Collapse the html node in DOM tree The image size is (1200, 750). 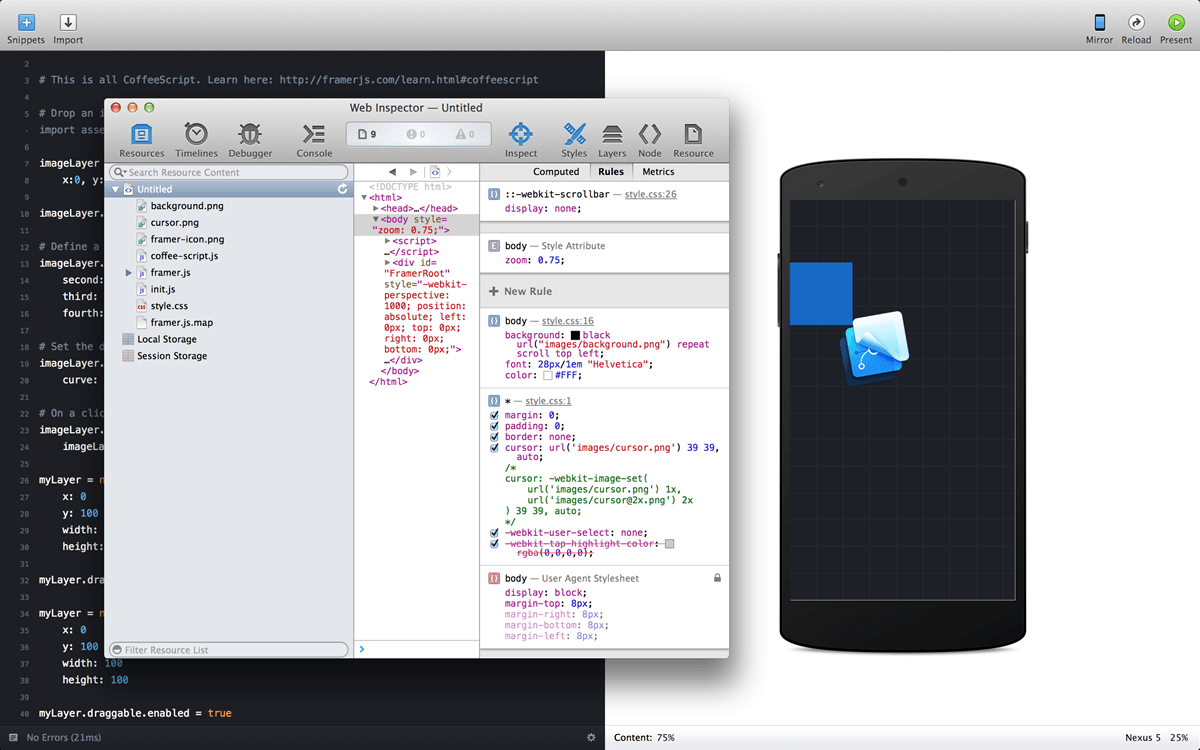[x=365, y=198]
